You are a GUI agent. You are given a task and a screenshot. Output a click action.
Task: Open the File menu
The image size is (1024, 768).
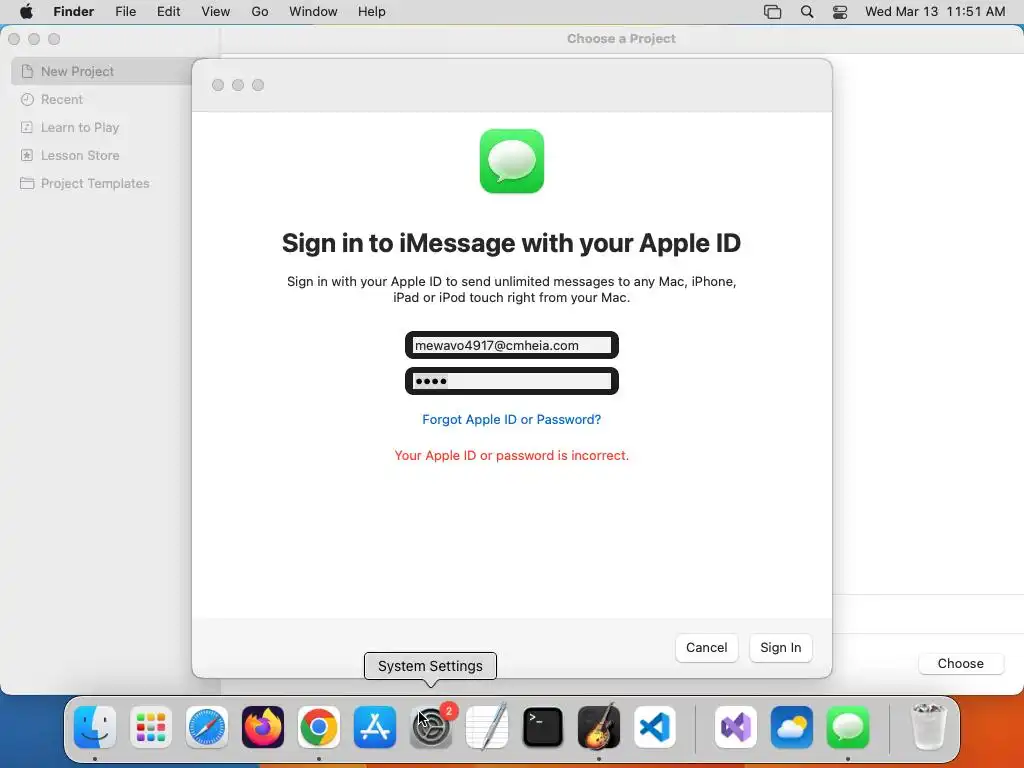click(x=125, y=12)
